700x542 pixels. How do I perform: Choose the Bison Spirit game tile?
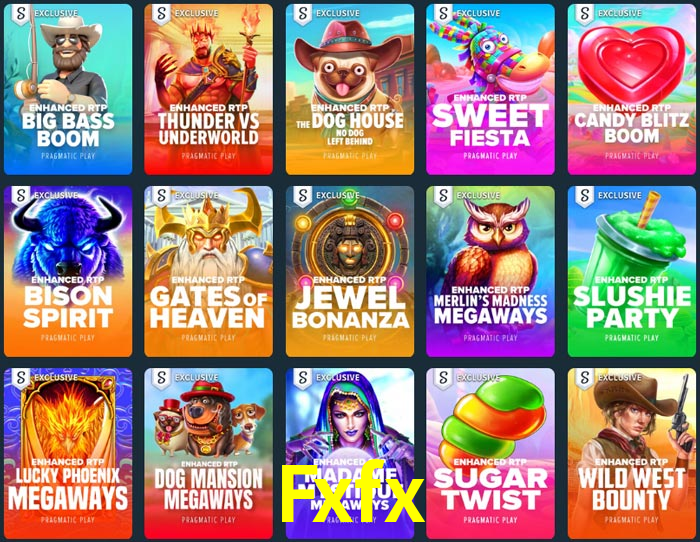coord(68,271)
